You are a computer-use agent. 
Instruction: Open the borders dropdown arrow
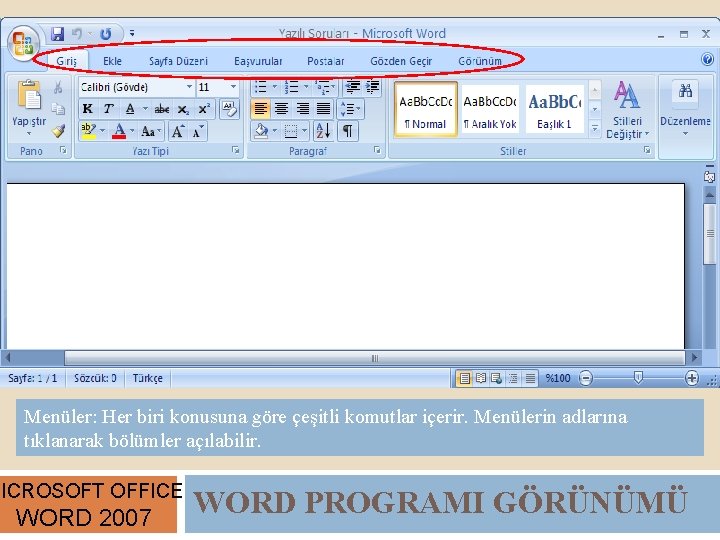point(304,131)
